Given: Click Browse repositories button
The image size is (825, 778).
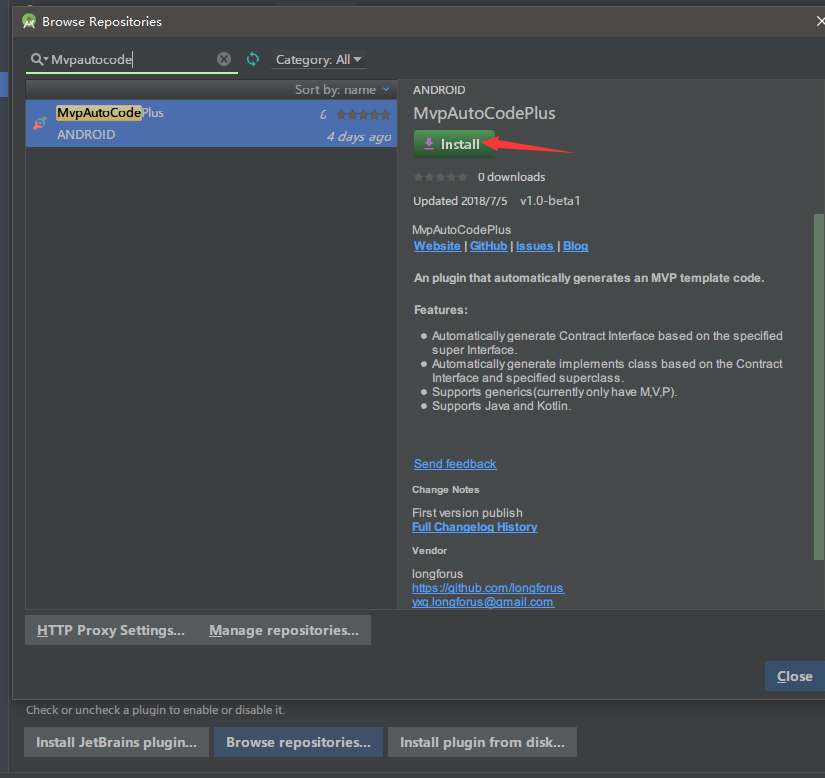Looking at the screenshot, I should tap(298, 742).
